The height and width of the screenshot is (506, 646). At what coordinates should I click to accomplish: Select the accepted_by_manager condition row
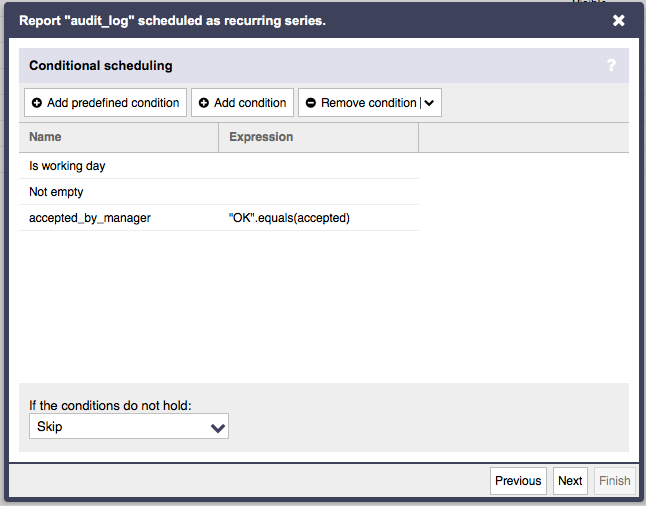coord(219,218)
